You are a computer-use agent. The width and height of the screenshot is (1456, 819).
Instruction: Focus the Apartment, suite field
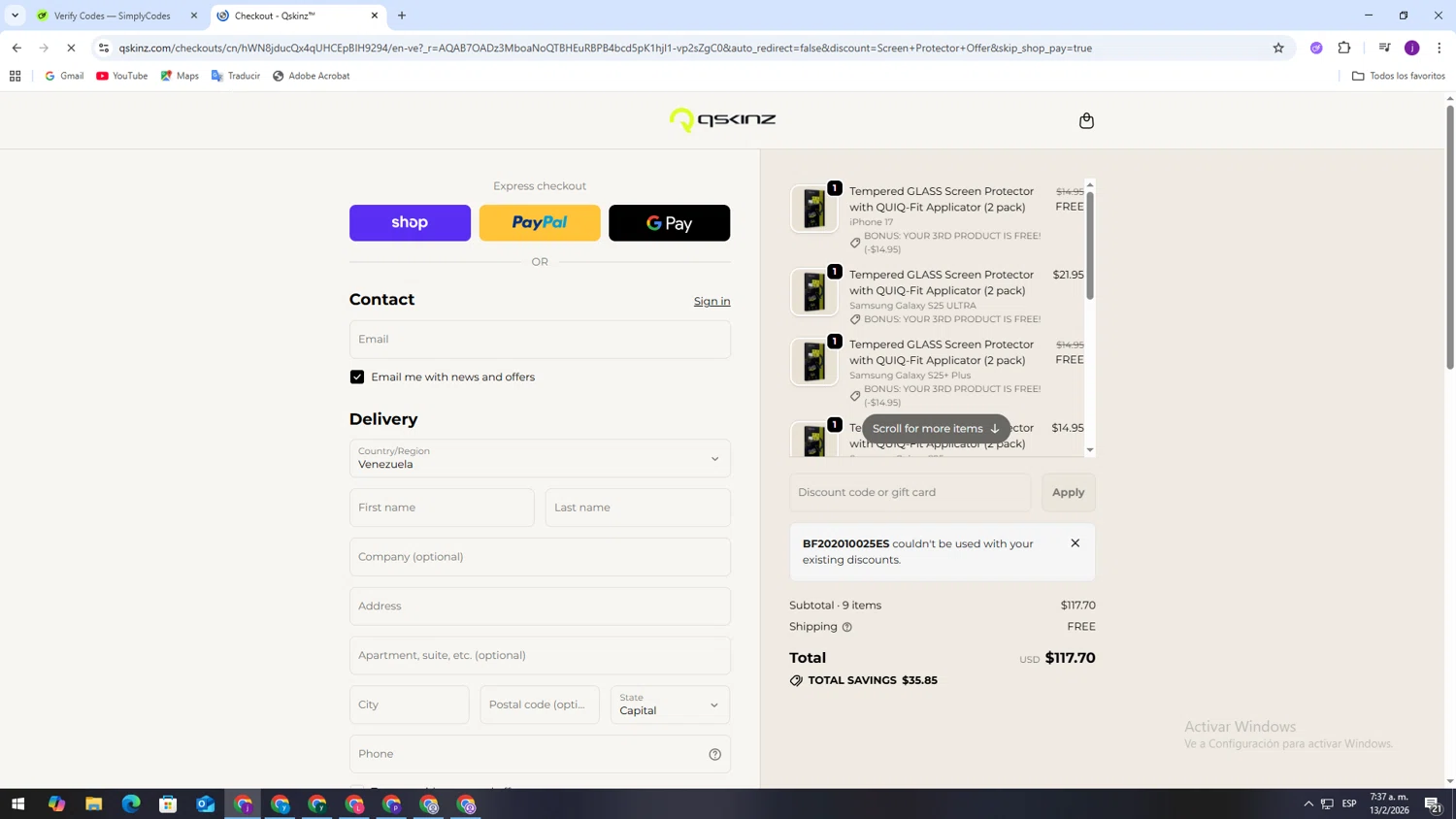[540, 655]
